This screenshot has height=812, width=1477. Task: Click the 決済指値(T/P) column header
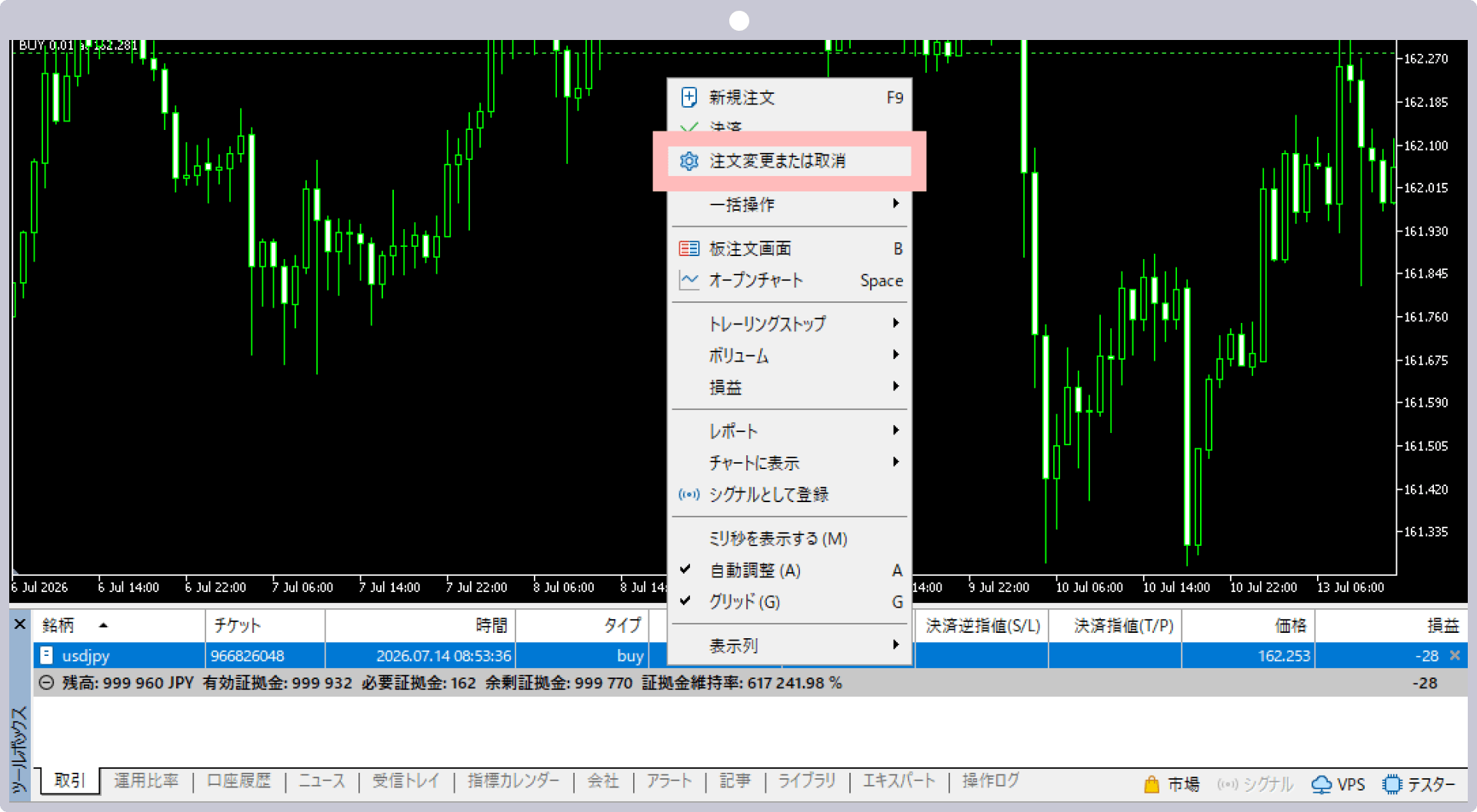pyautogui.click(x=1115, y=625)
